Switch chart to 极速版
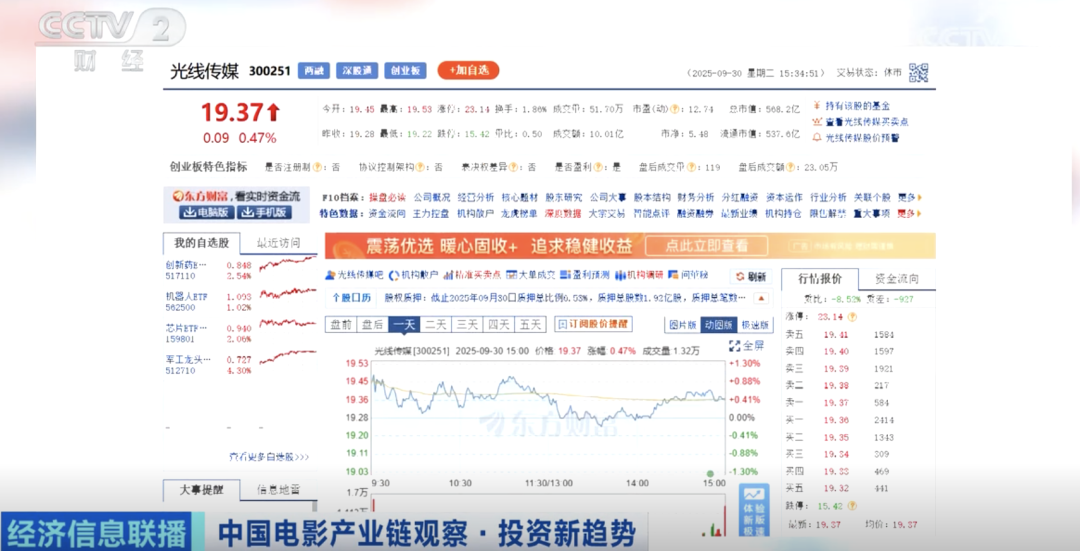Viewport: 1080px width, 551px height. 755,324
